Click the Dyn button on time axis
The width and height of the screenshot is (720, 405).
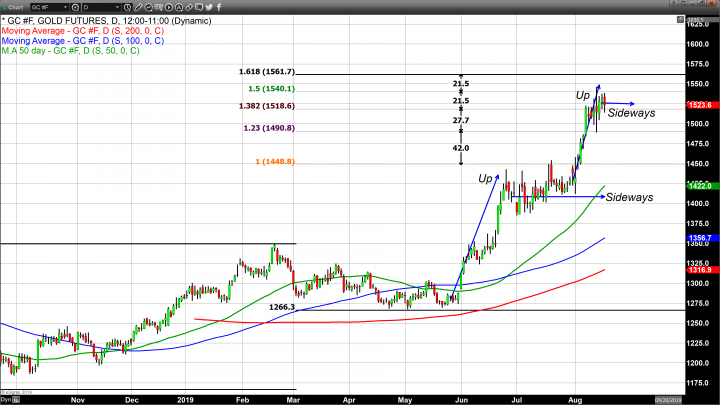pyautogui.click(x=10, y=400)
